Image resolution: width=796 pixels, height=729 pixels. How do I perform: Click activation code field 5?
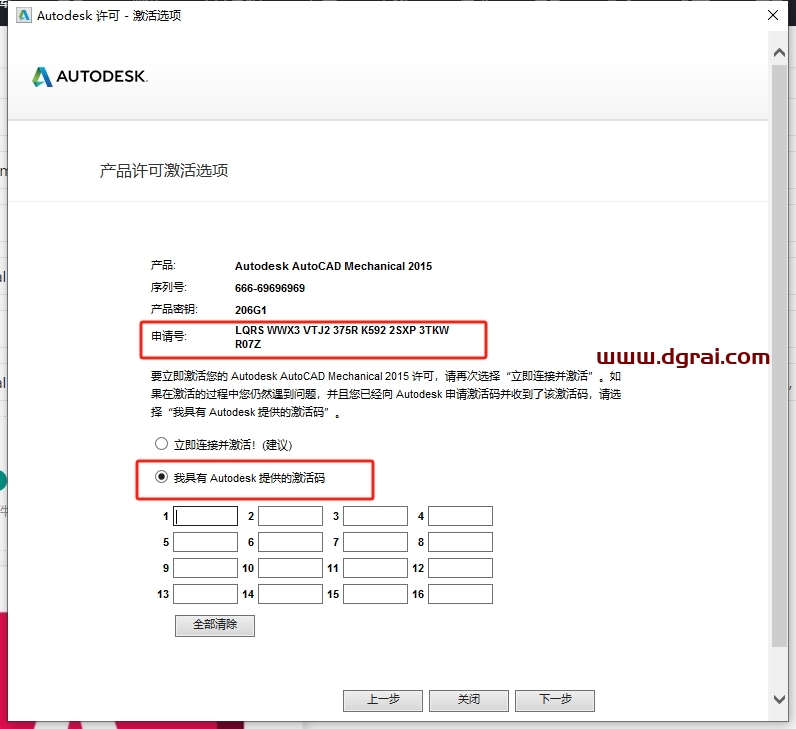tap(206, 542)
